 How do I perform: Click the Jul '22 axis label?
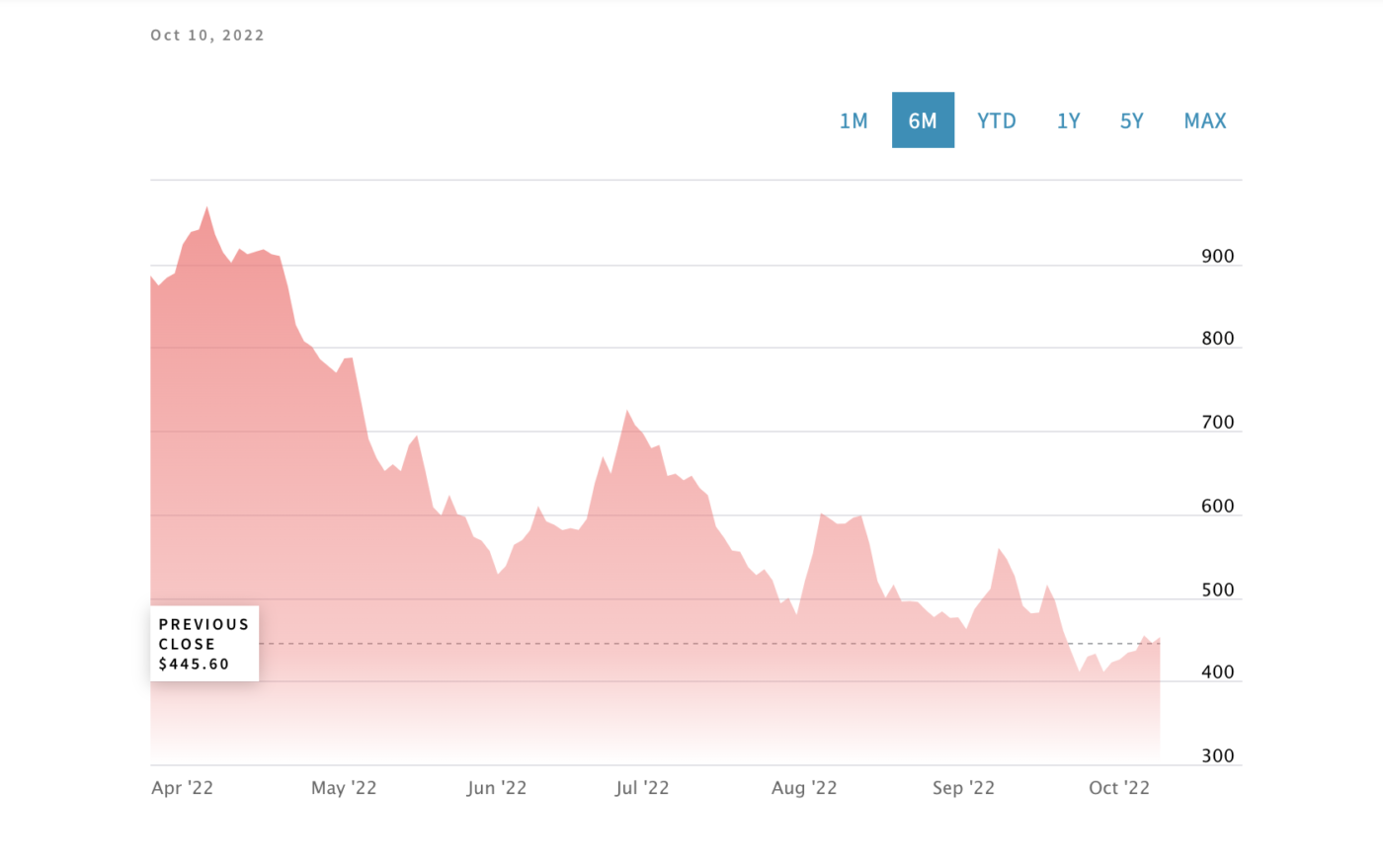point(642,787)
